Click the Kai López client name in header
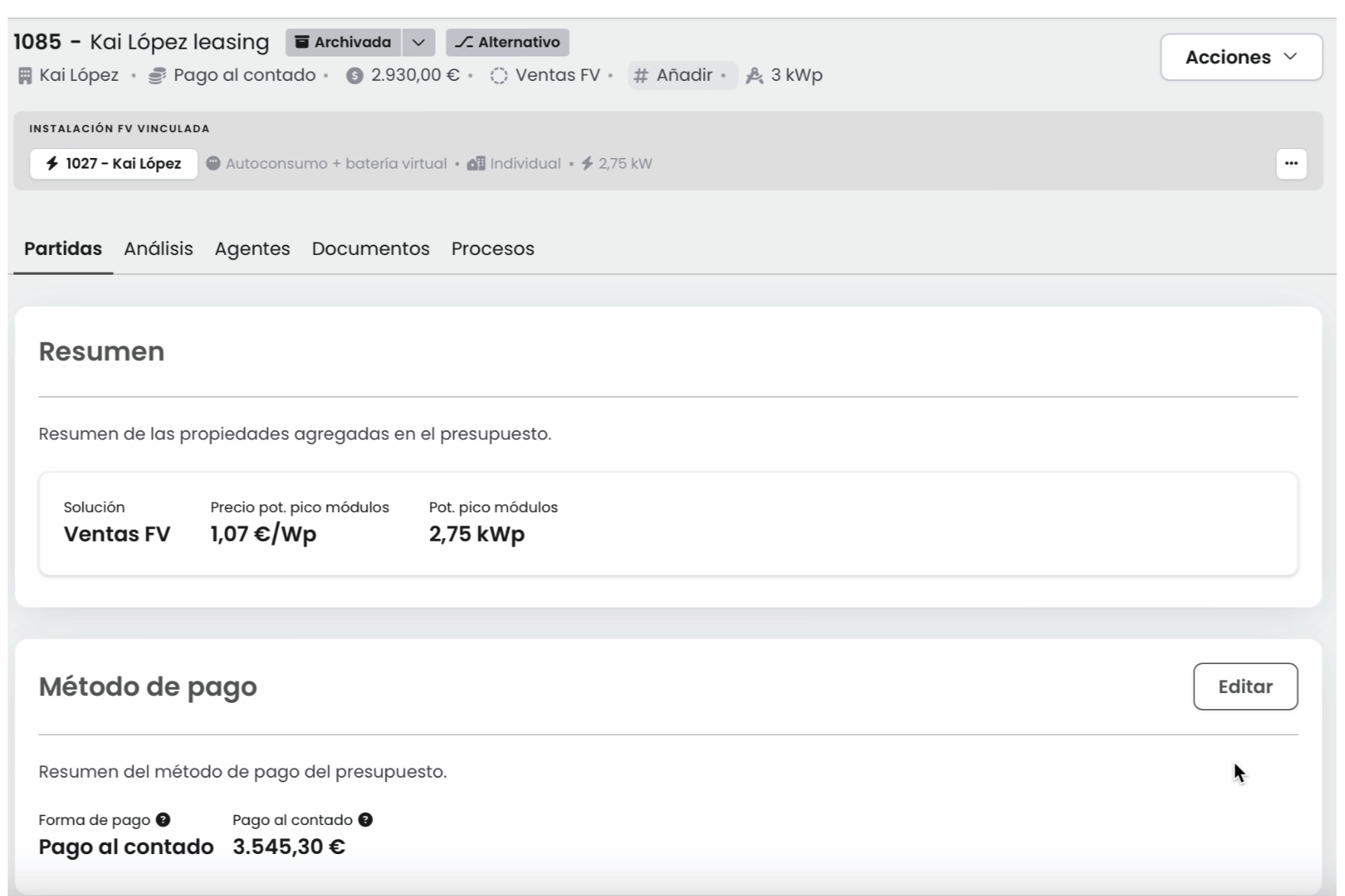Image resolution: width=1345 pixels, height=896 pixels. 79,76
